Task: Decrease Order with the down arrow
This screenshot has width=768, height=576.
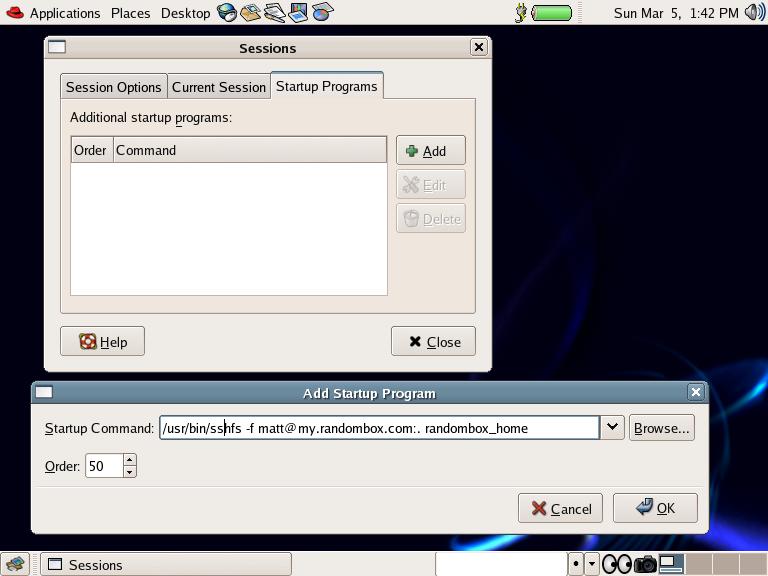Action: (x=129, y=472)
